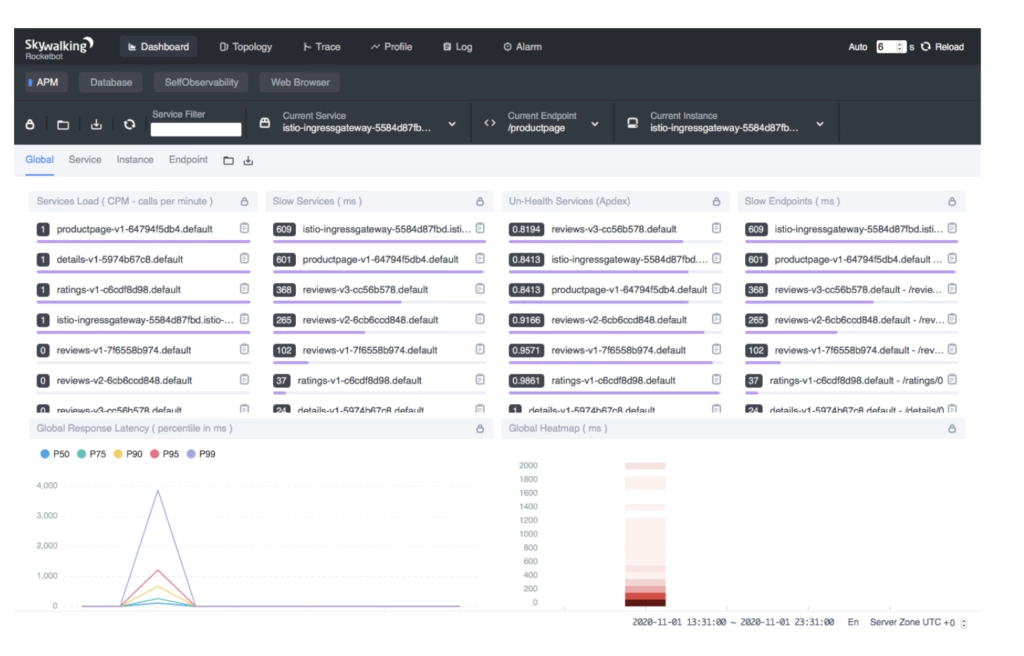Toggle the P50 legend series
Viewport: 1024px width, 656px height.
point(55,454)
